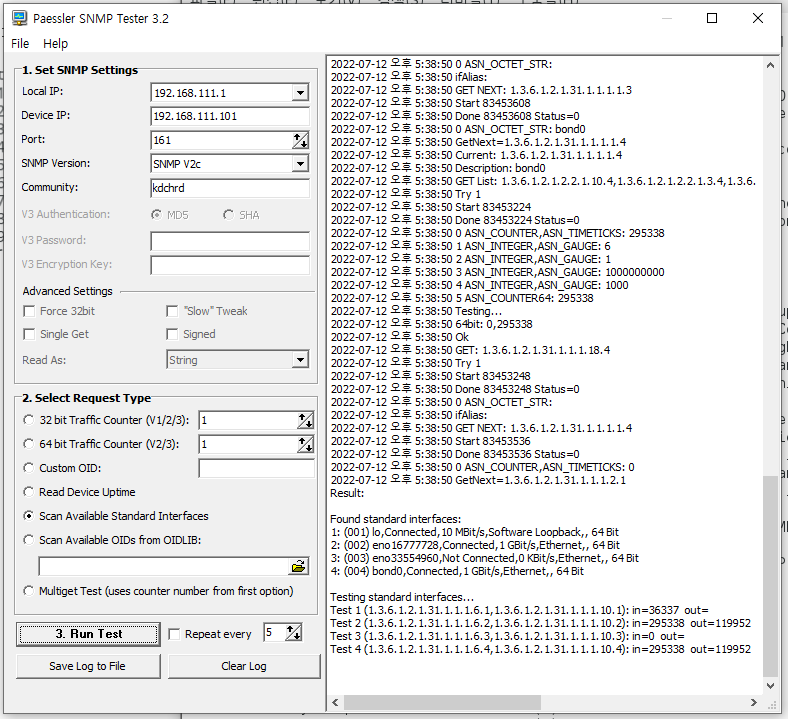Viewport: 788px width, 719px height.
Task: Click the "4: (004) bond0" interface line
Action: [x=457, y=571]
